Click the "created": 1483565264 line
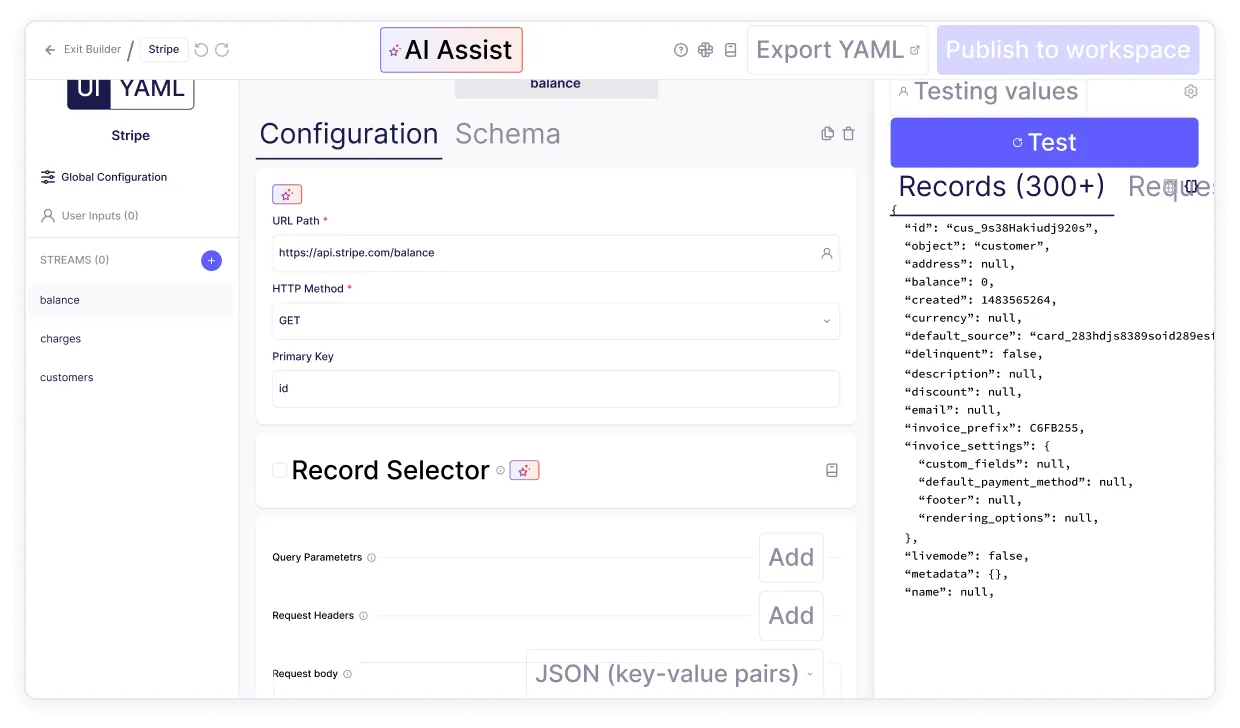1240x728 pixels. [981, 300]
